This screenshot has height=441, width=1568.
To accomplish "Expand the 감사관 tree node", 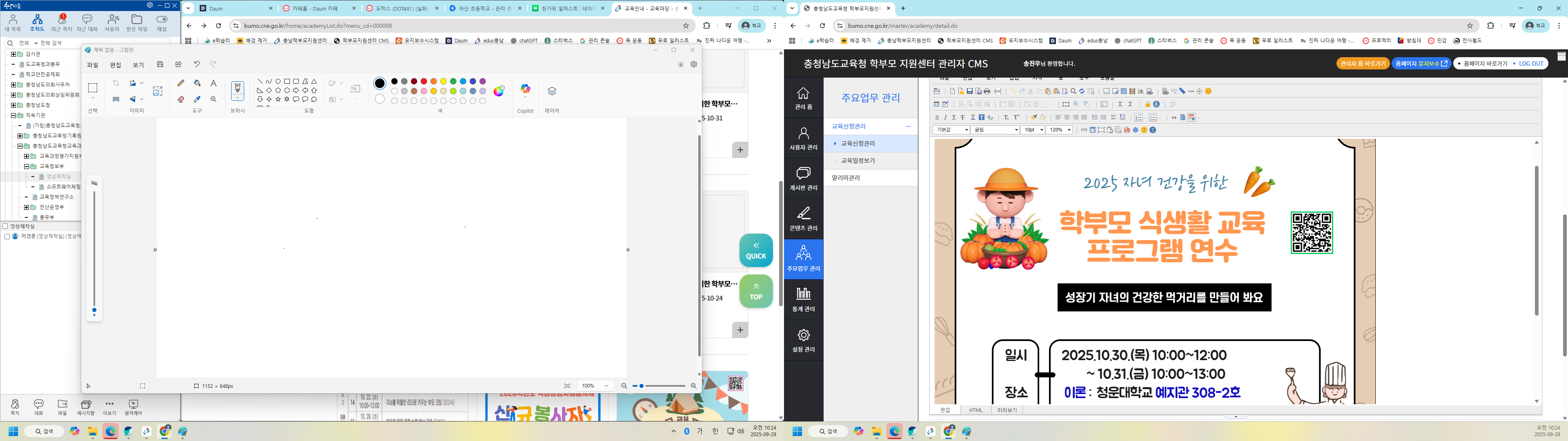I will point(13,54).
